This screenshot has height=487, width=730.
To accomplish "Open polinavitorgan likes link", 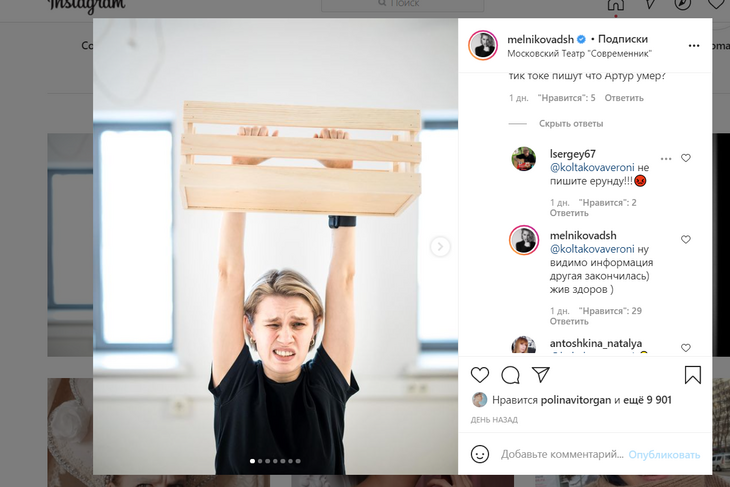I will [x=575, y=400].
